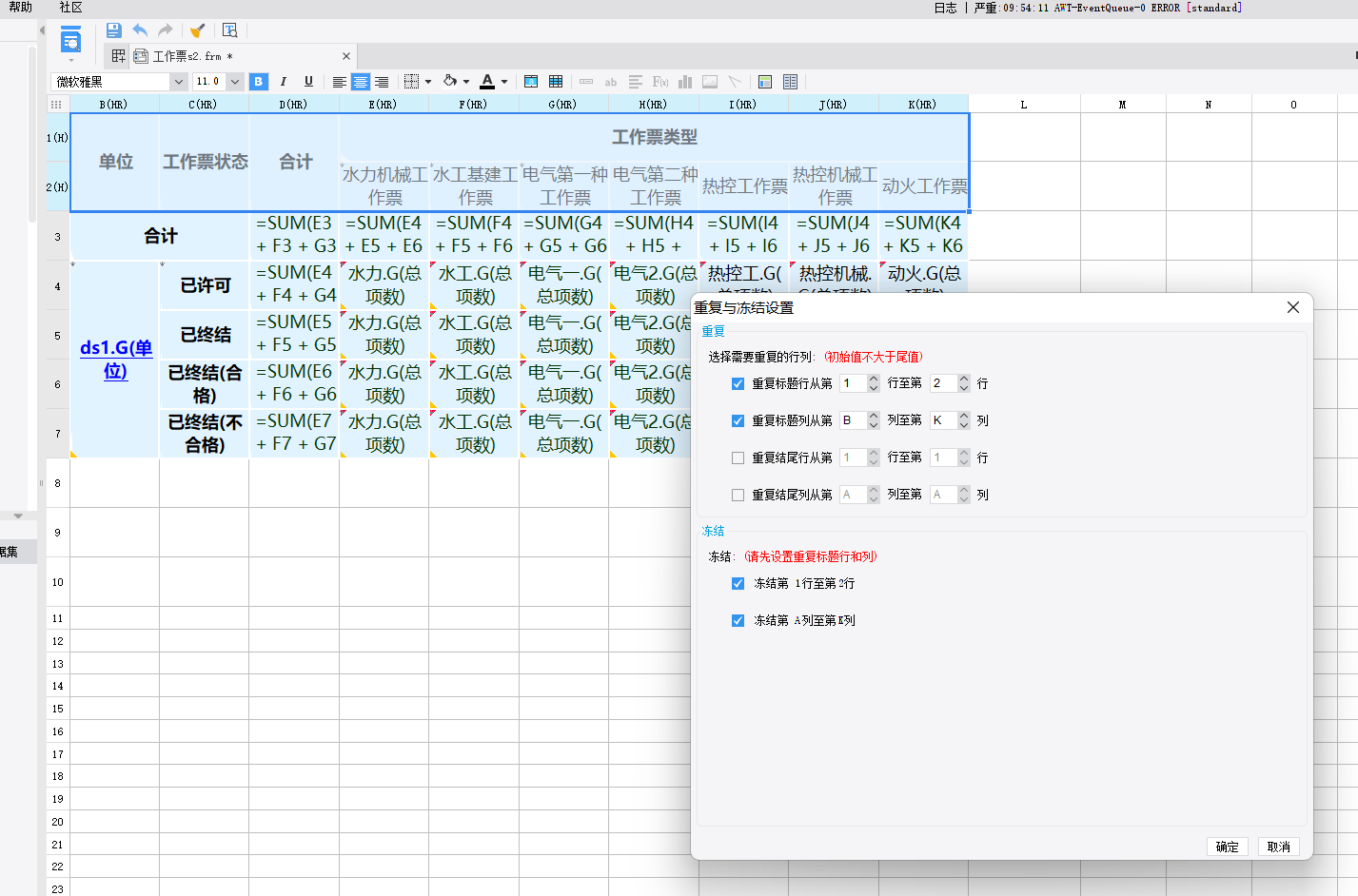The image size is (1358, 896).
Task: Select the 单位 header cell
Action: (x=115, y=162)
